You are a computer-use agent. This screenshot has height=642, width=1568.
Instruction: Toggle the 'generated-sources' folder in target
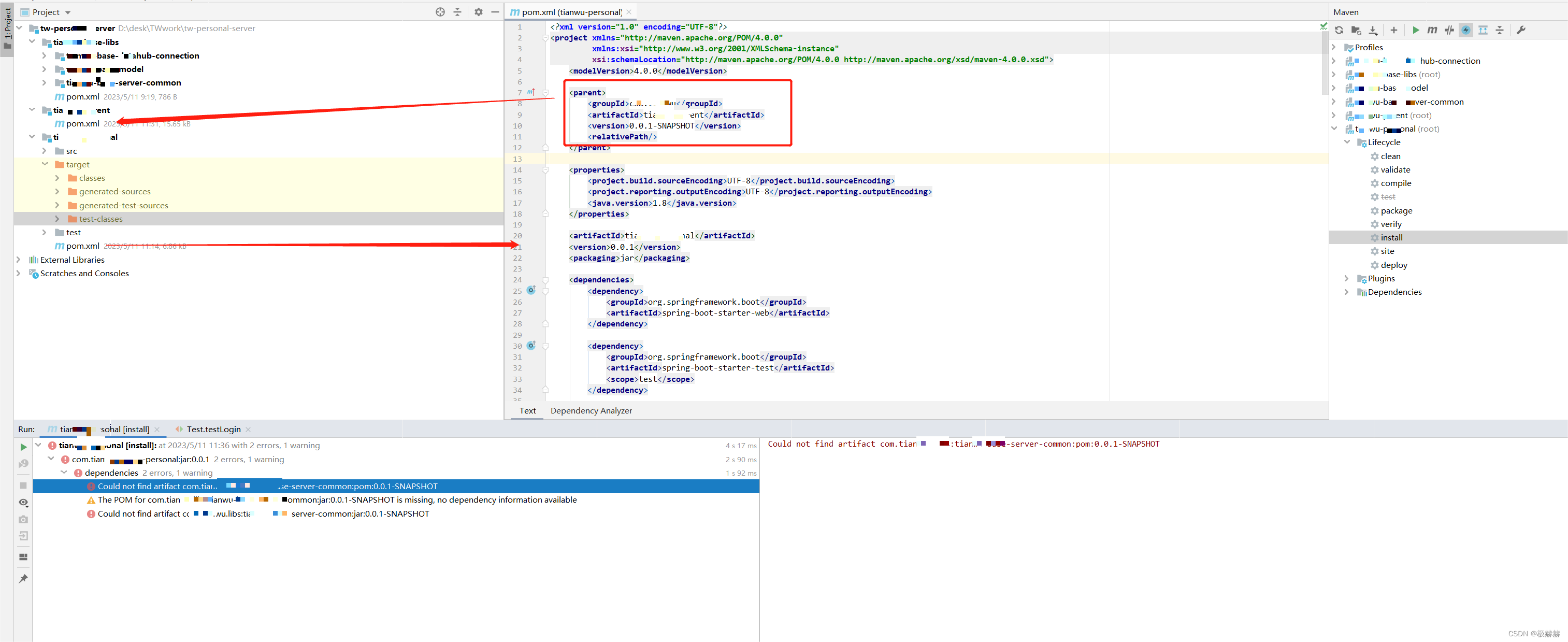(x=57, y=191)
